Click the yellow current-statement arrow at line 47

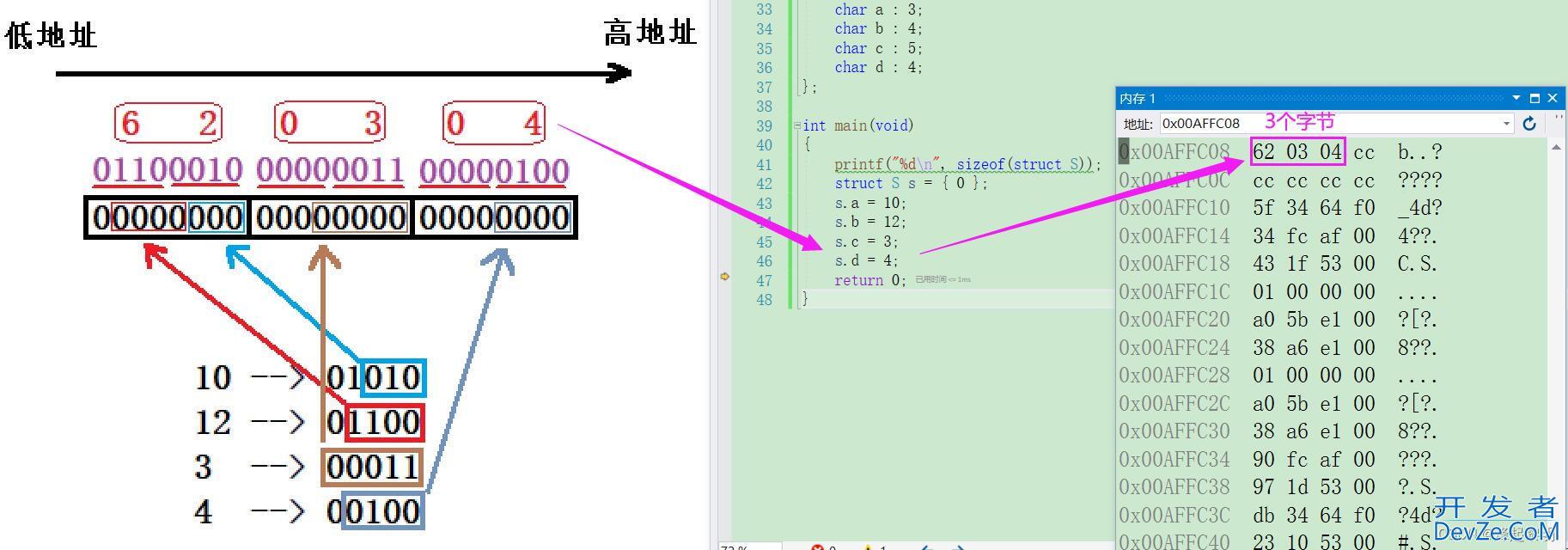[724, 277]
